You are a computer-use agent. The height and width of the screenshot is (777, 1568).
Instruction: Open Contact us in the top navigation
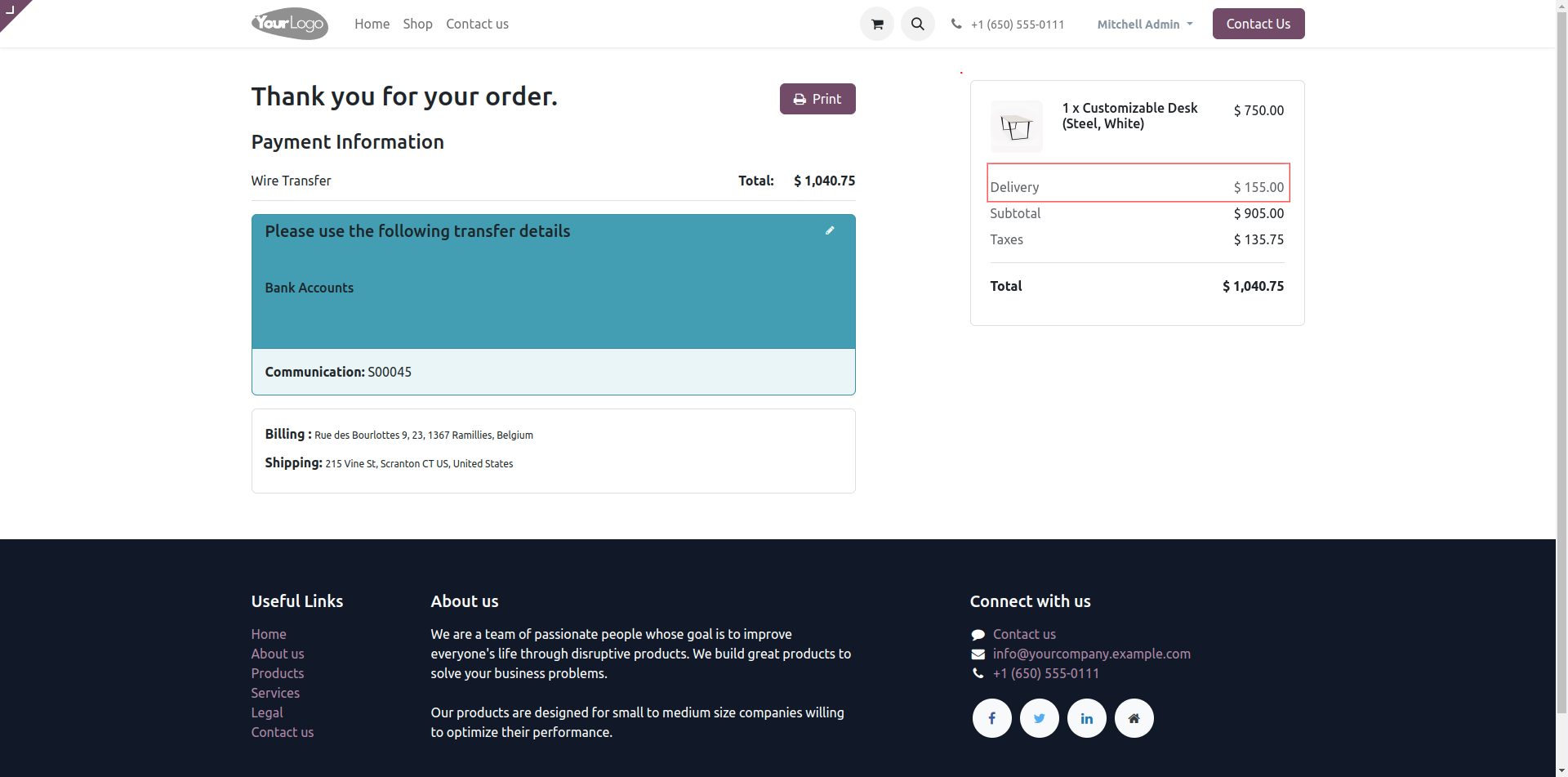coord(477,25)
